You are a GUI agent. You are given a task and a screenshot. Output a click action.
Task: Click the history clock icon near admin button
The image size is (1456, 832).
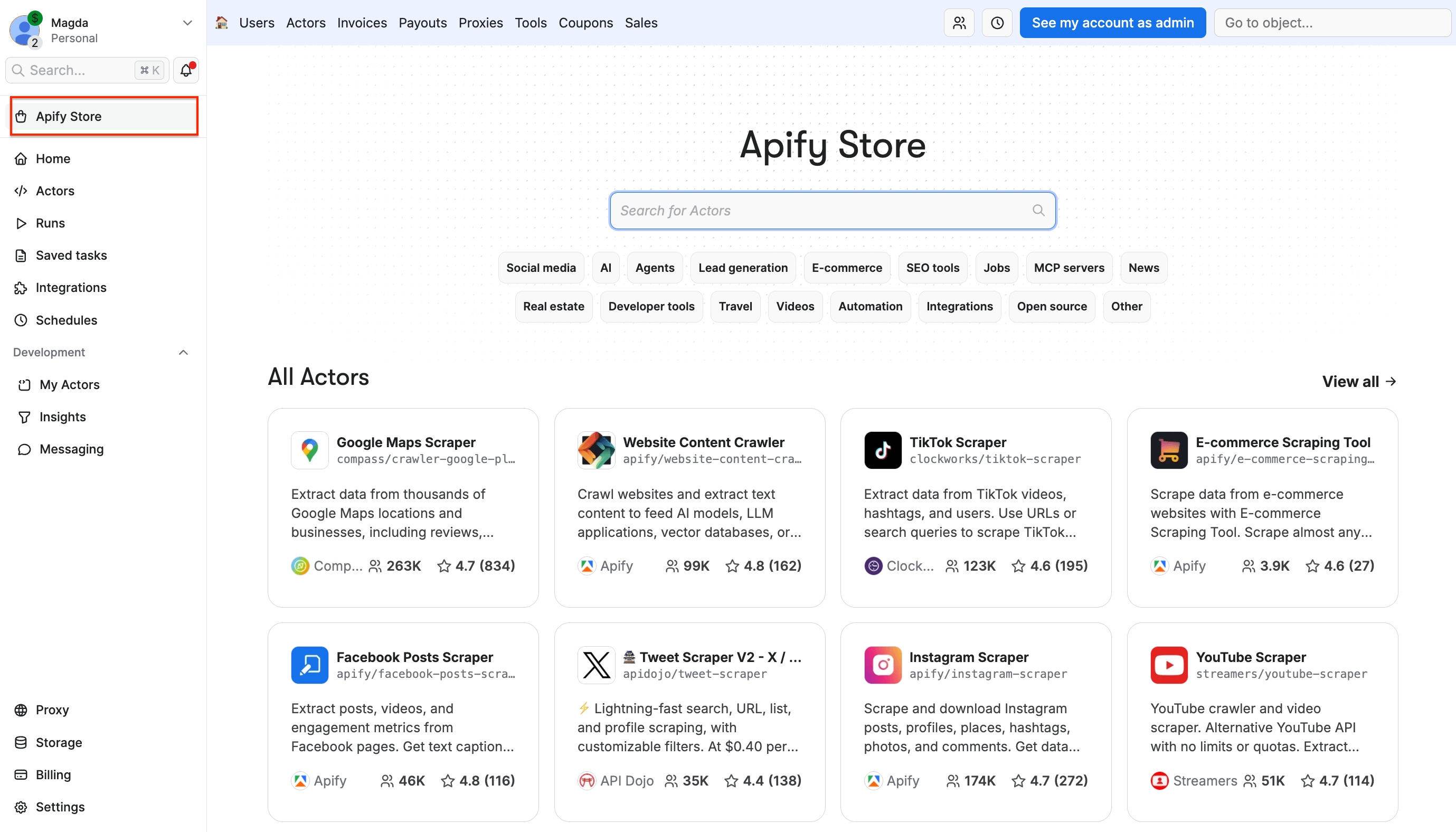[x=997, y=22]
